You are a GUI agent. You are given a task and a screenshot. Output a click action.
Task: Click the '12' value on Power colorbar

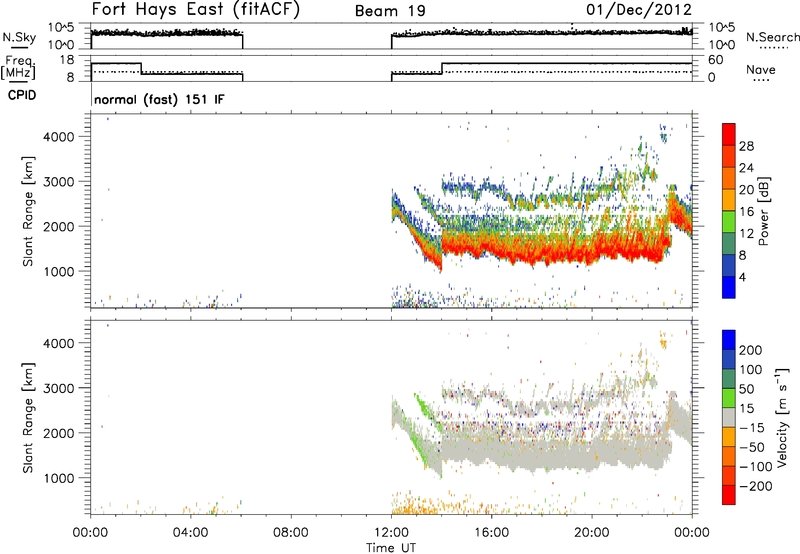click(746, 233)
